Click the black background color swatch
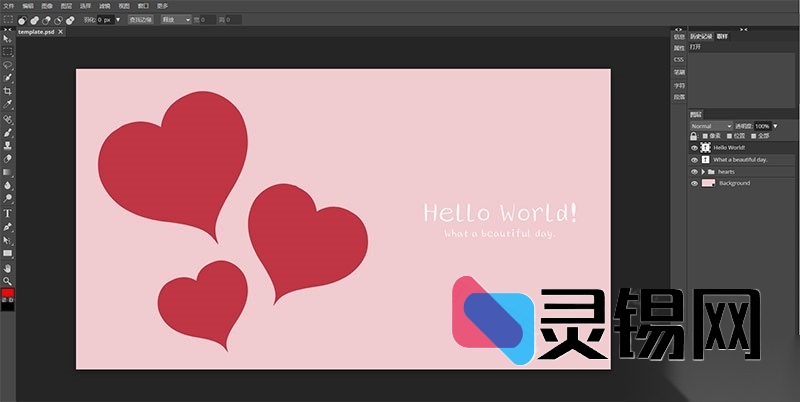Screen dimensions: 800x402 pos(8,307)
